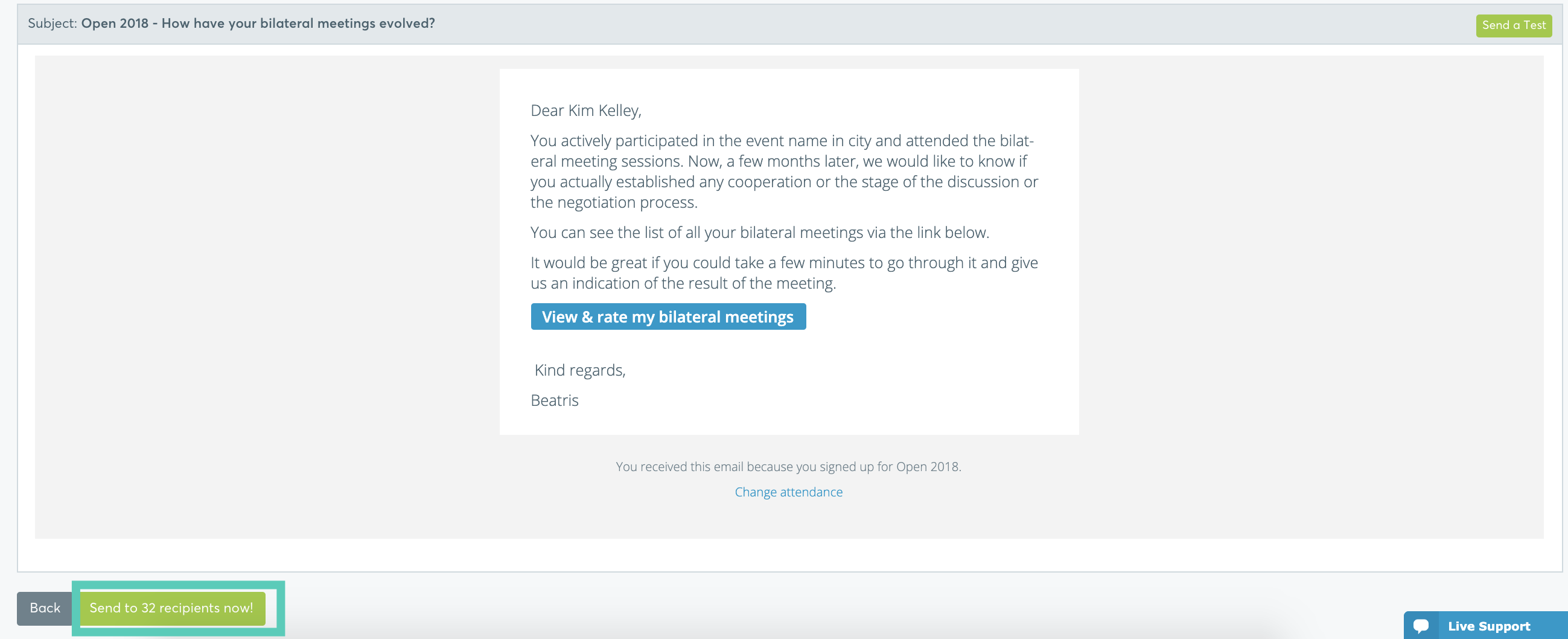The height and width of the screenshot is (639, 1568).
Task: Go back using the Back button
Action: coord(45,608)
